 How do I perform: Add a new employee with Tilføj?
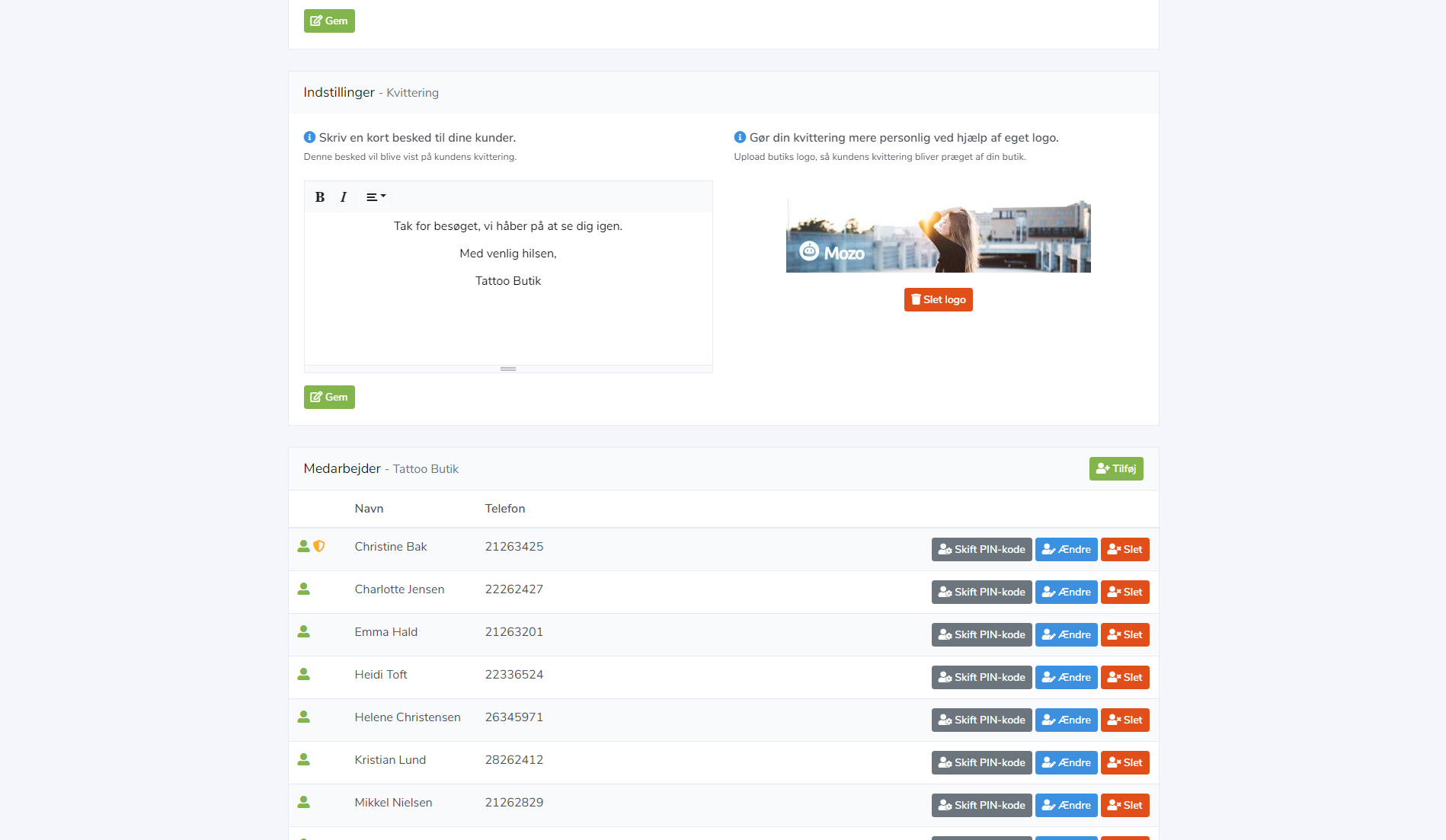[1115, 469]
